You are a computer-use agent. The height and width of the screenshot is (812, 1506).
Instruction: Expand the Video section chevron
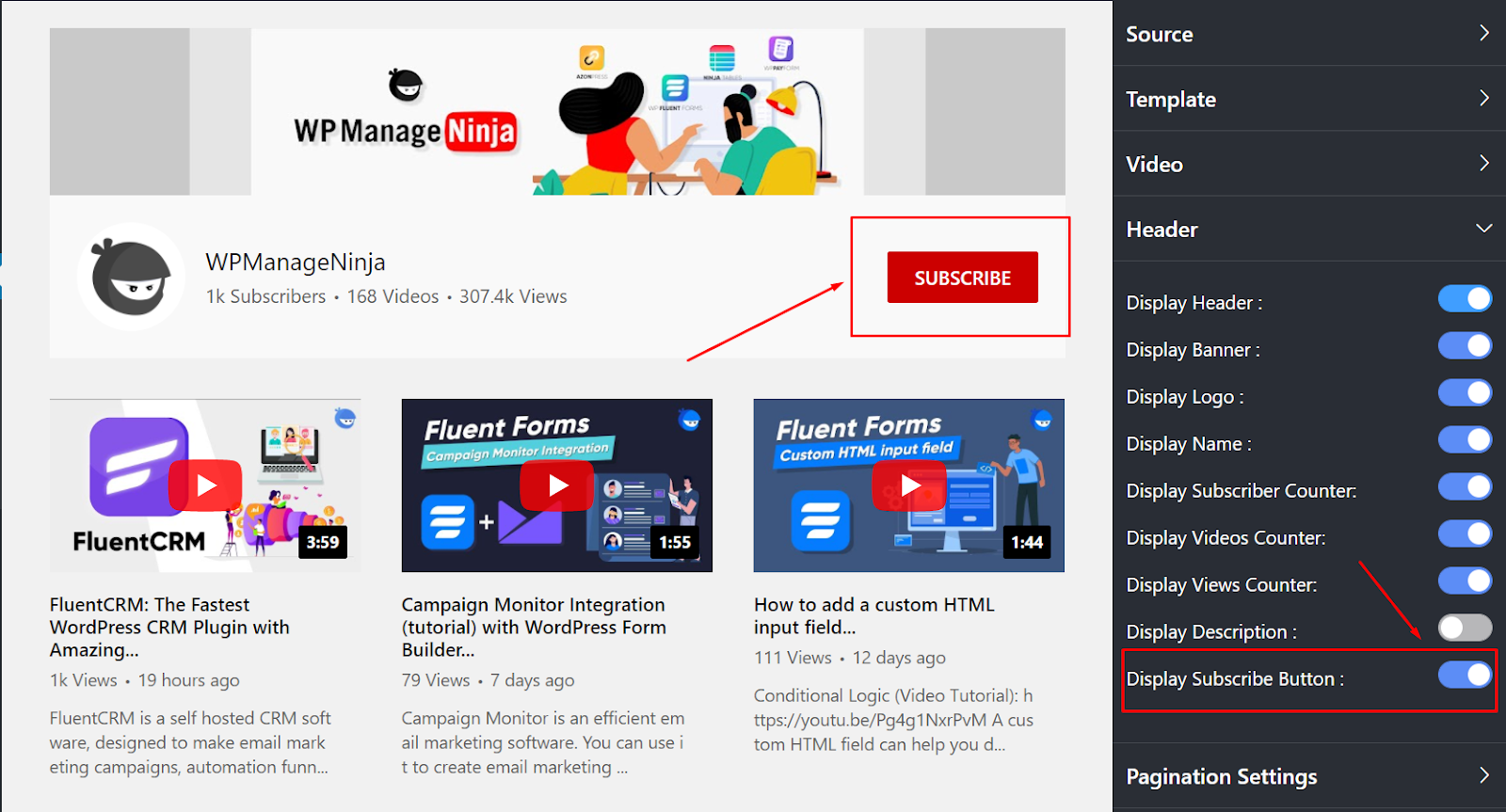tap(1483, 163)
